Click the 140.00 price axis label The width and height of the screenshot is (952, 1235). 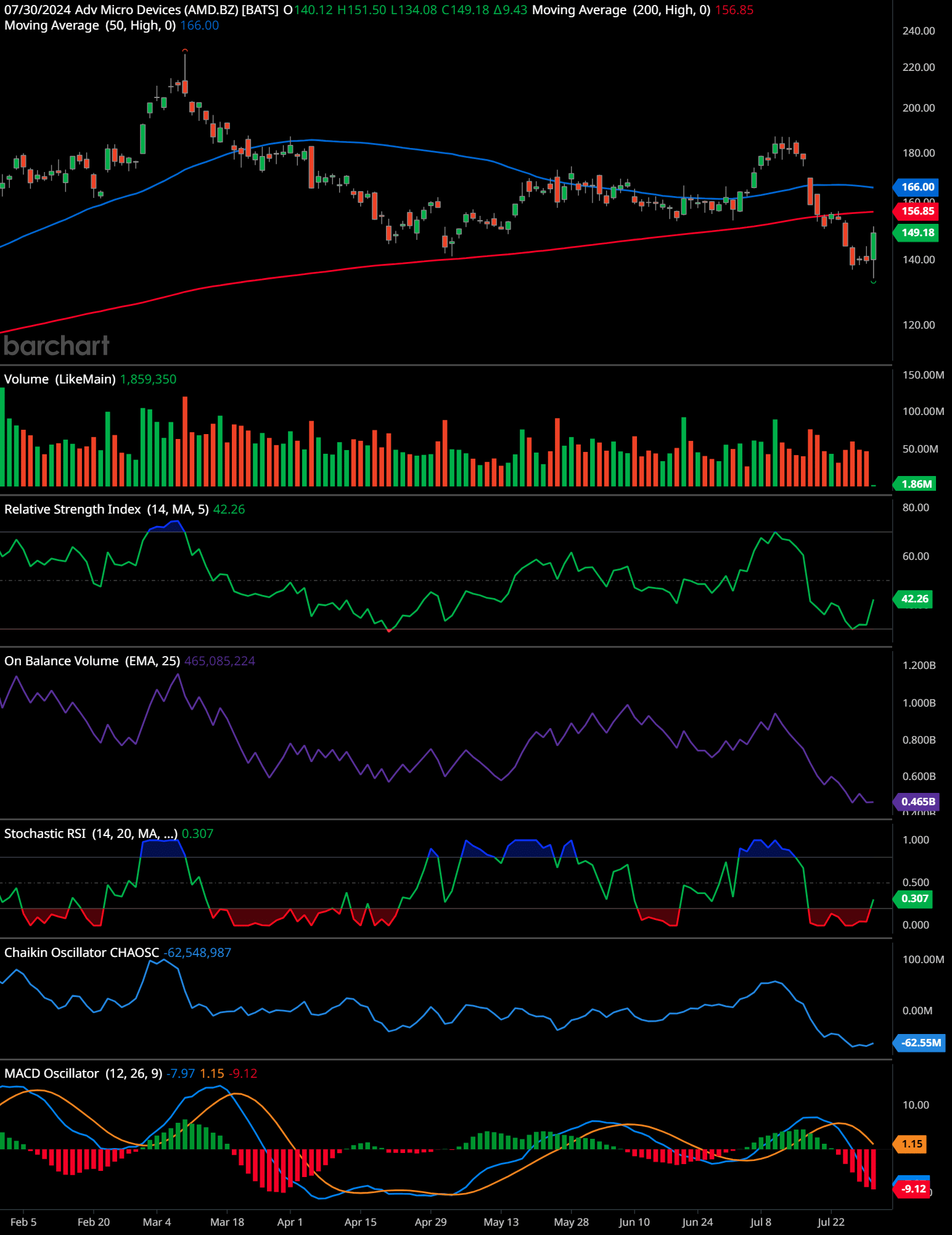918,260
